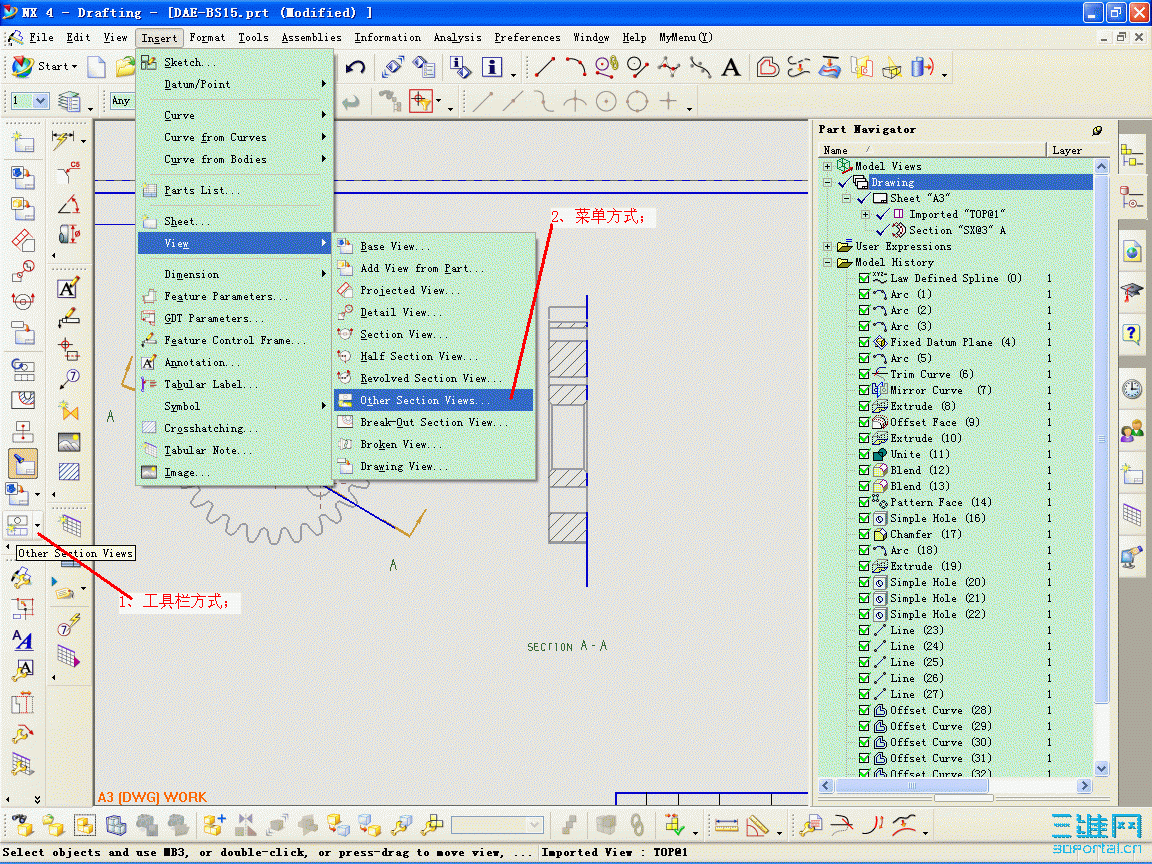The height and width of the screenshot is (864, 1152).
Task: Click the Part Navigator vertical scrollbar down arrow
Action: 1101,769
